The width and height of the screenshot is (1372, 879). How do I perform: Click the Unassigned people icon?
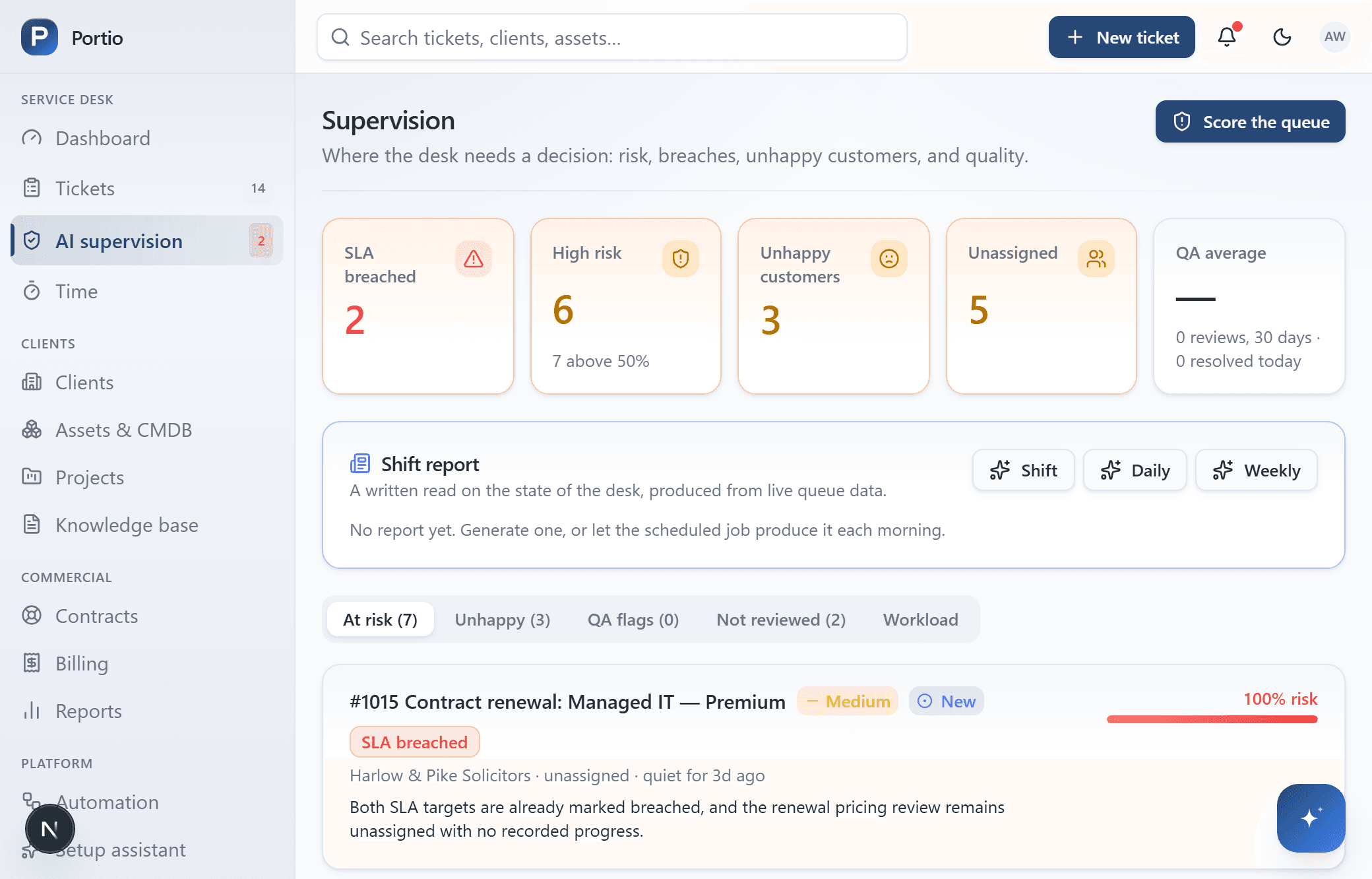(1096, 259)
